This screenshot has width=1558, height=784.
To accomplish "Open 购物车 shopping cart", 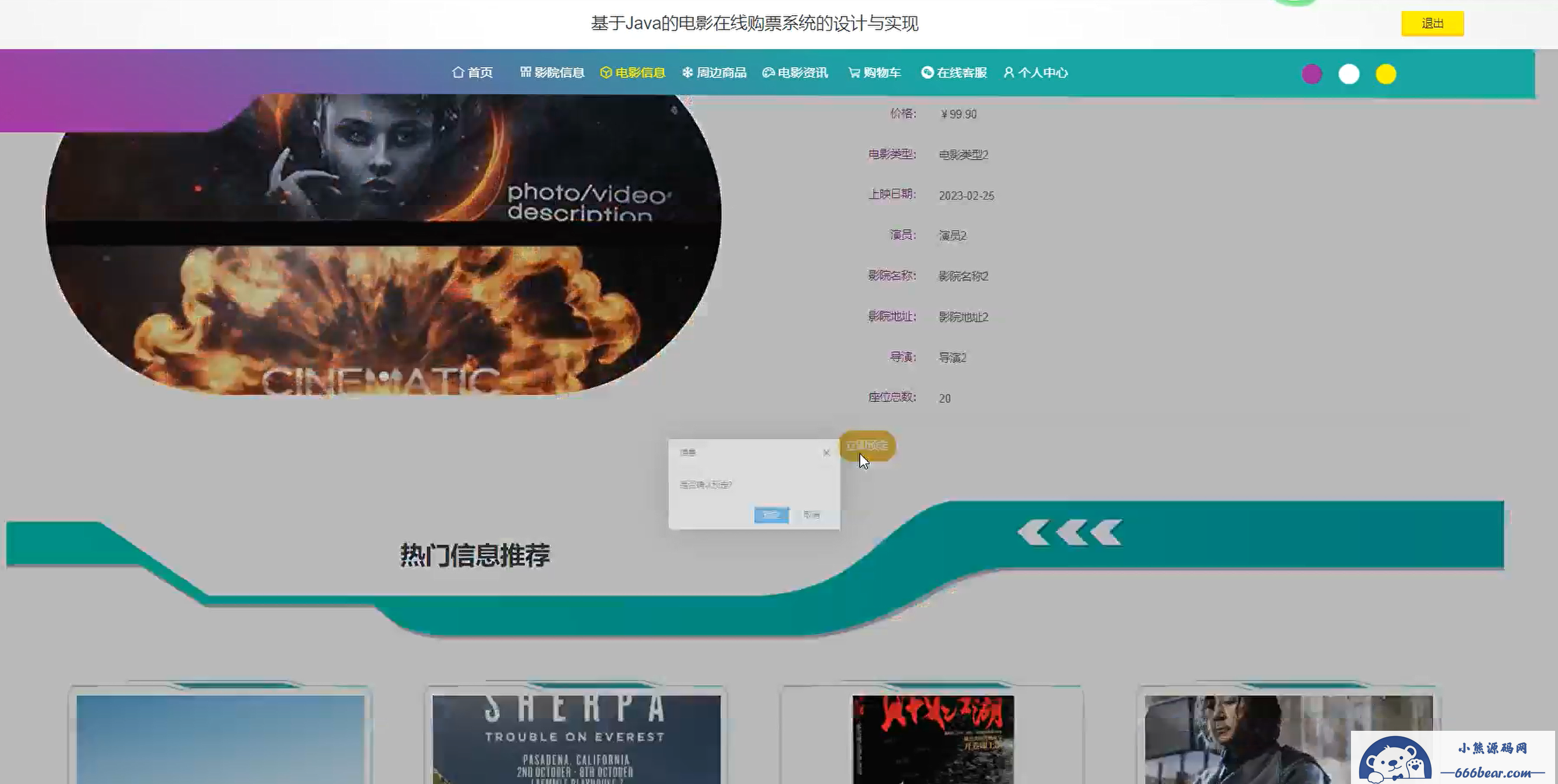I will point(874,72).
